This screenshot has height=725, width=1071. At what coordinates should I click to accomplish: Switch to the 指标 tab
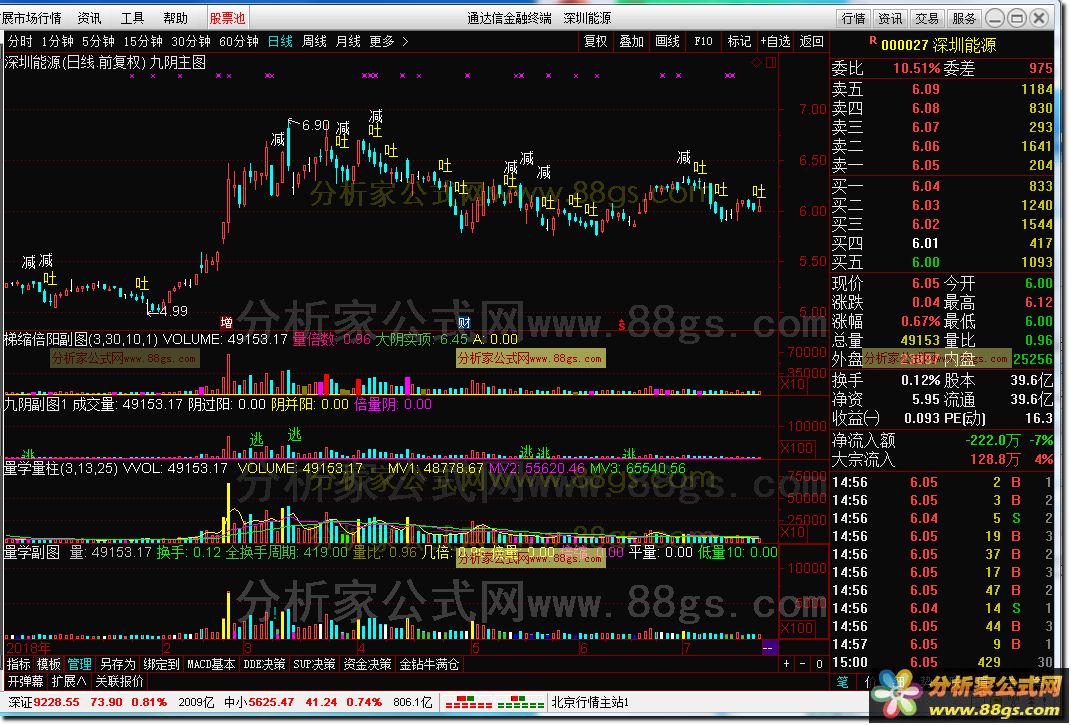[x=18, y=664]
